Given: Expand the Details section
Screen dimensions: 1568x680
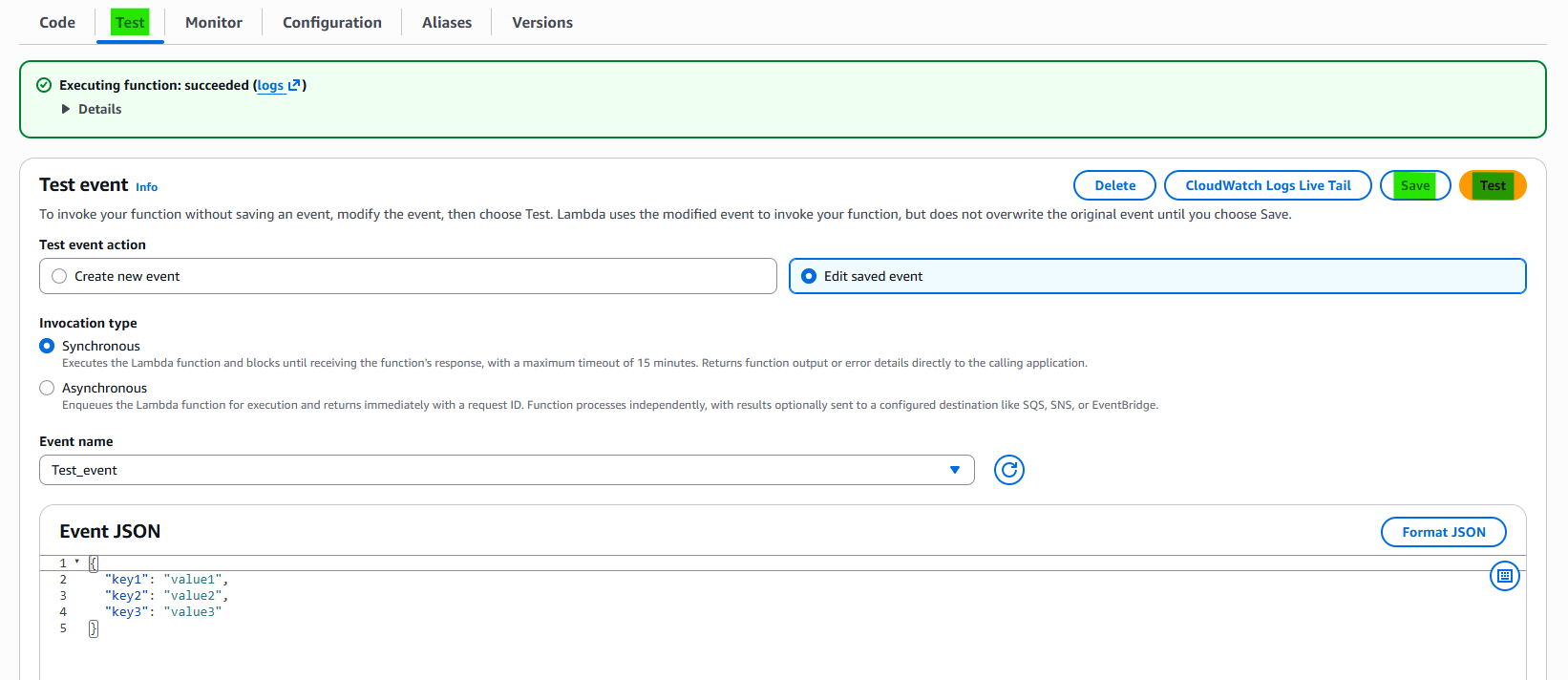Looking at the screenshot, I should click(92, 109).
